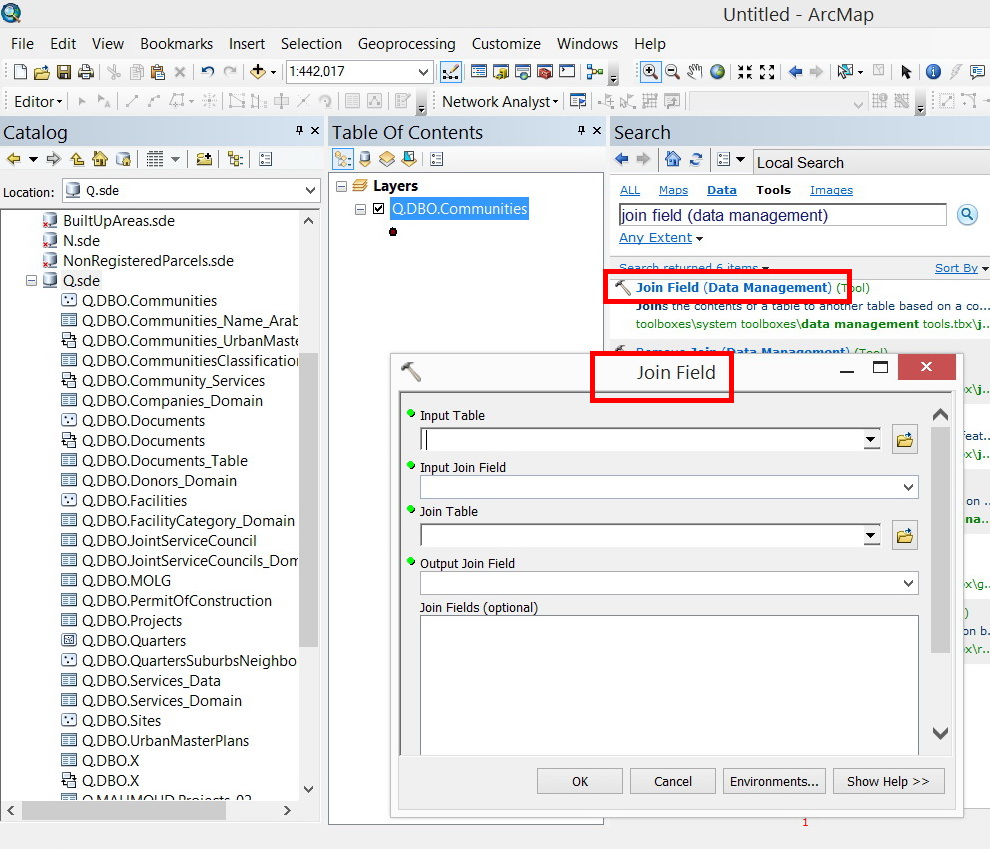Select the Zoom Out tool

(x=672, y=71)
